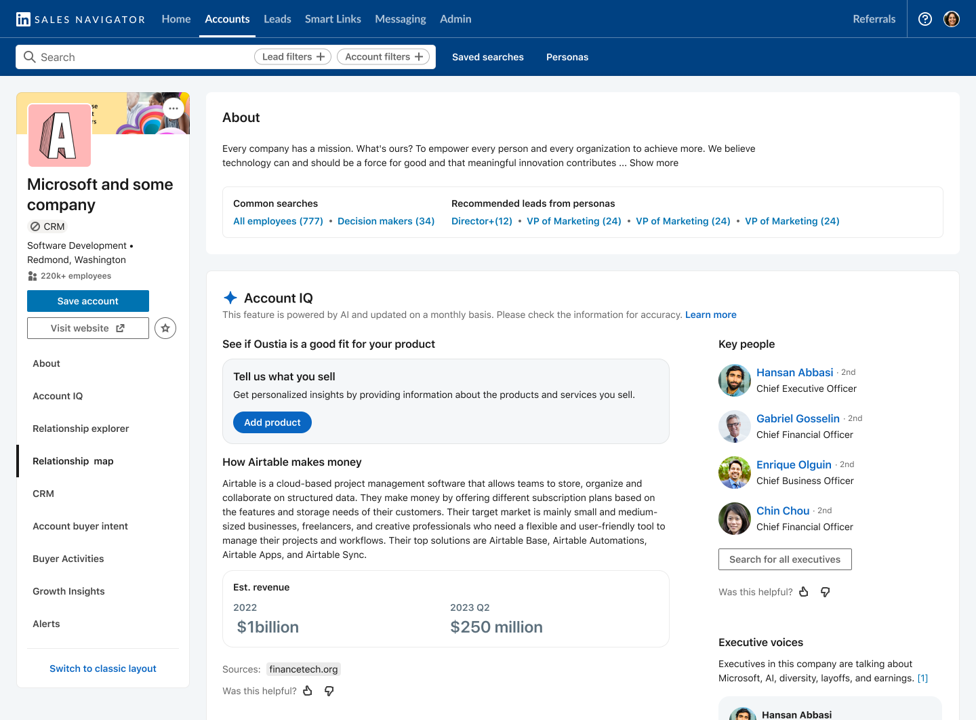This screenshot has height=720, width=976.
Task: Open LinkedIn Sales Navigator logo home
Action: coord(80,19)
